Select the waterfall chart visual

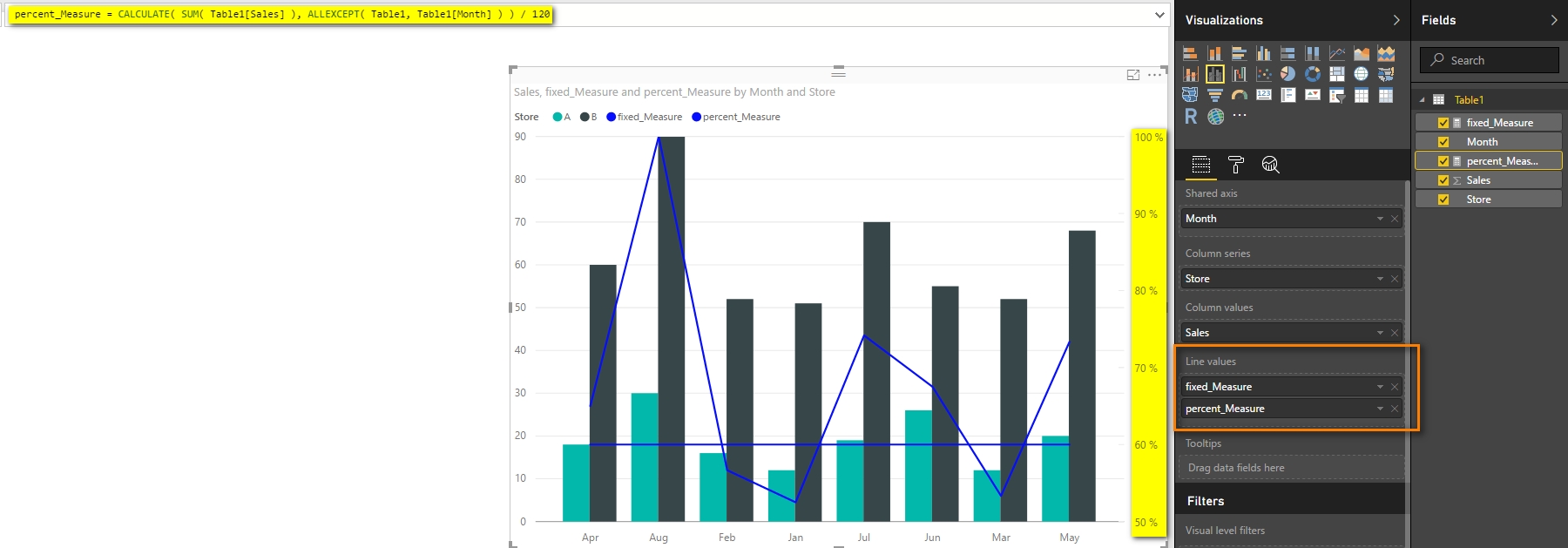pyautogui.click(x=1239, y=74)
